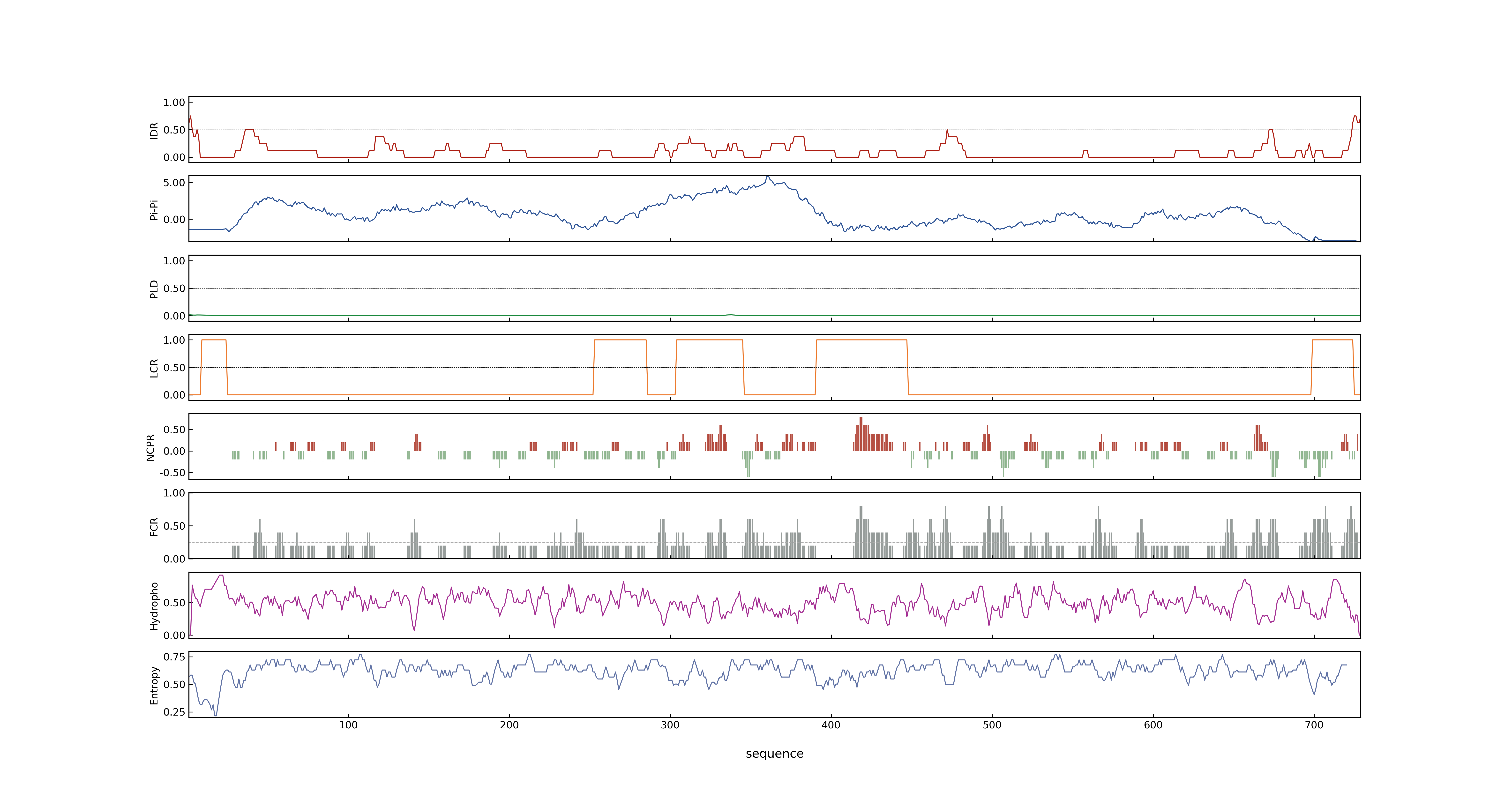This screenshot has width=1512, height=806.
Task: Click the -0.50 tick on NCPR axis
Action: point(172,473)
